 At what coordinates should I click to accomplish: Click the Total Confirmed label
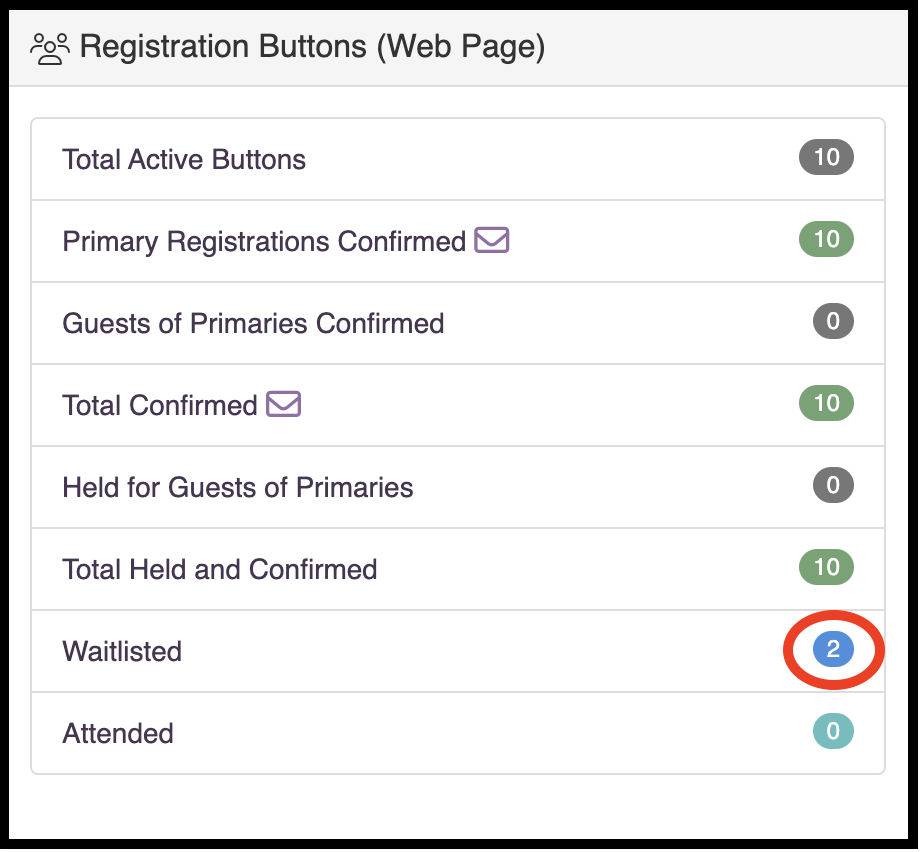[x=160, y=405]
